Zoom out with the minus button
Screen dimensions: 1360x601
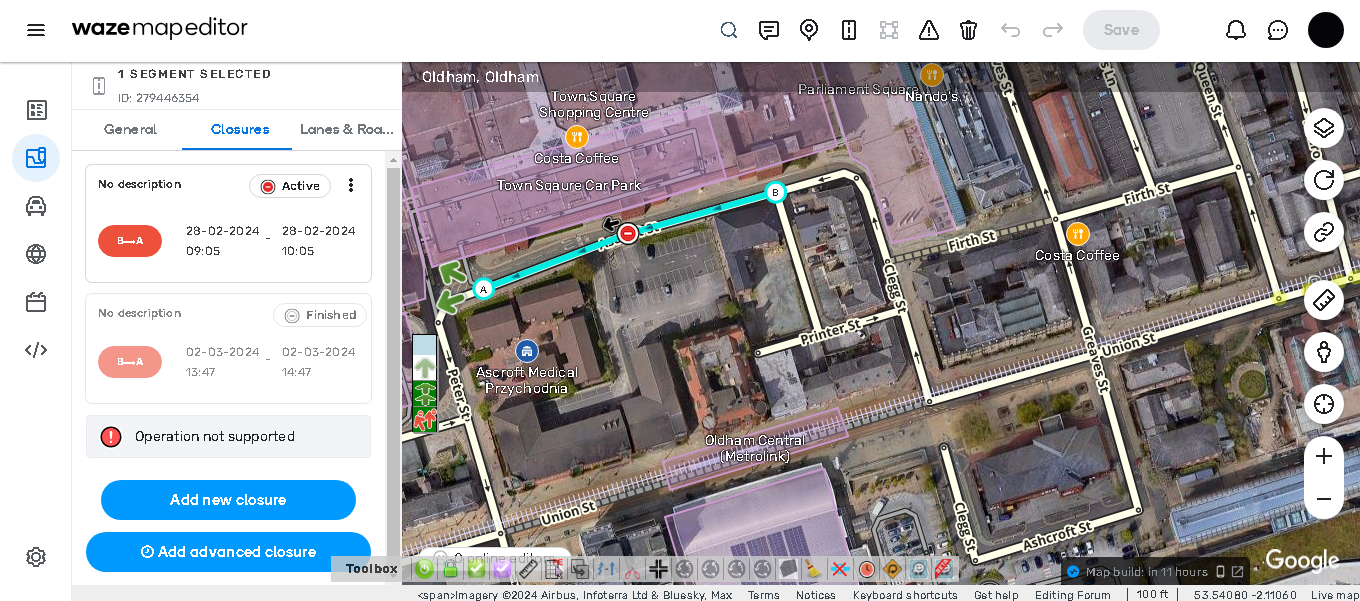(1324, 498)
